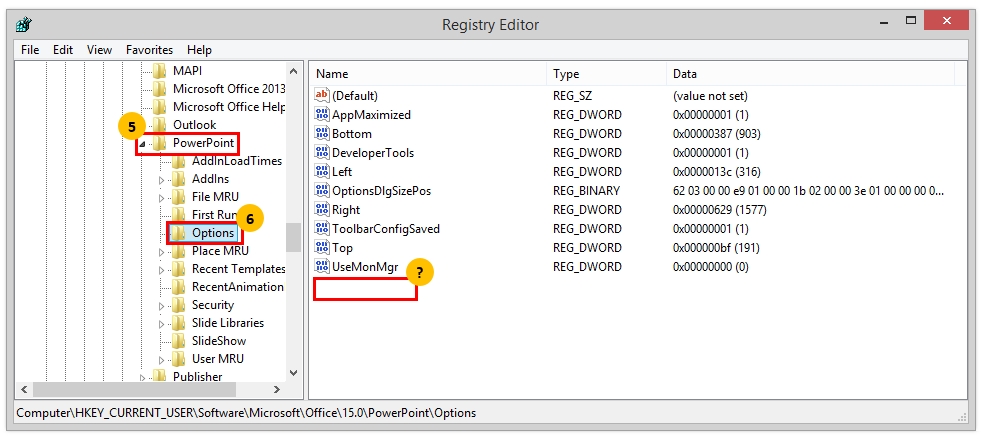Click the tree horizontal scrollbar thumb
Viewport: 982px width, 439px height.
[x=134, y=389]
